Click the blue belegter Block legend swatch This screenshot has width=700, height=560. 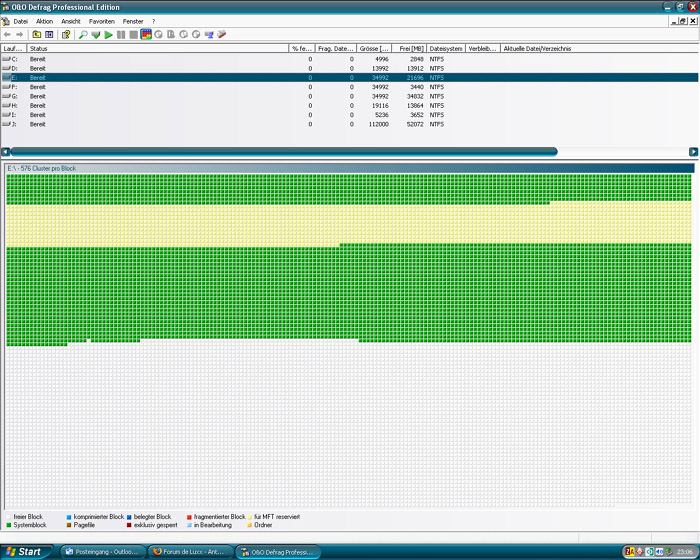point(129,517)
